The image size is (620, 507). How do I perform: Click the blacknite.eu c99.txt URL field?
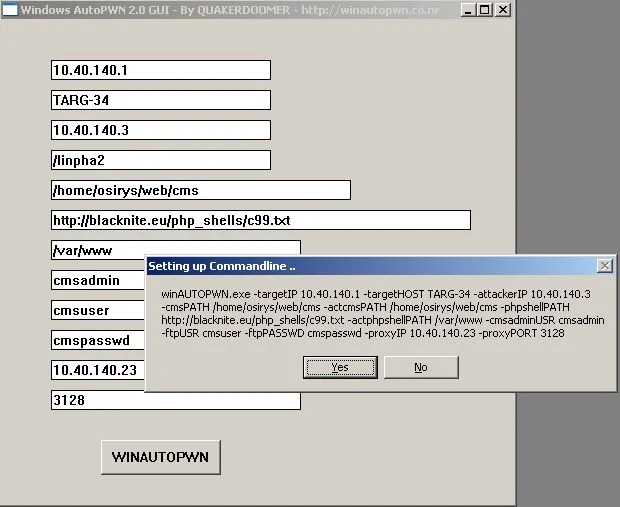pyautogui.click(x=261, y=220)
